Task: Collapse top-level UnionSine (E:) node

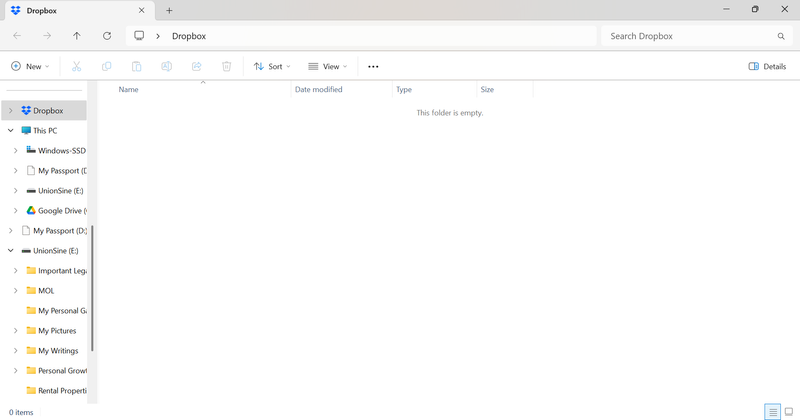Action: coord(11,251)
